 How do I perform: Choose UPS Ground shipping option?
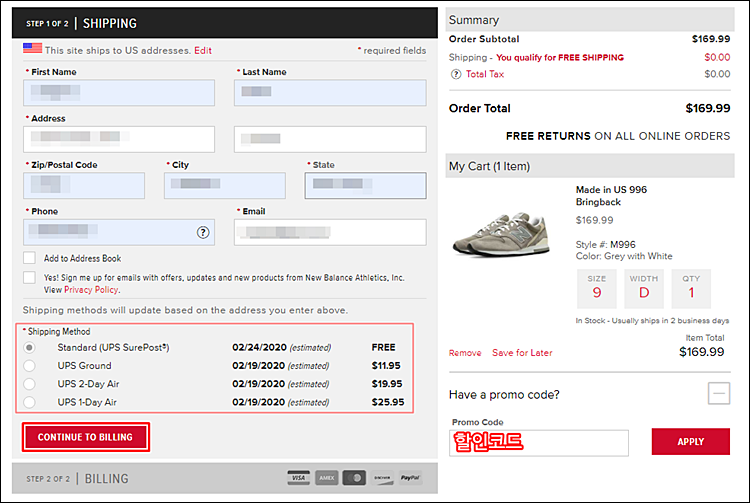coord(29,366)
